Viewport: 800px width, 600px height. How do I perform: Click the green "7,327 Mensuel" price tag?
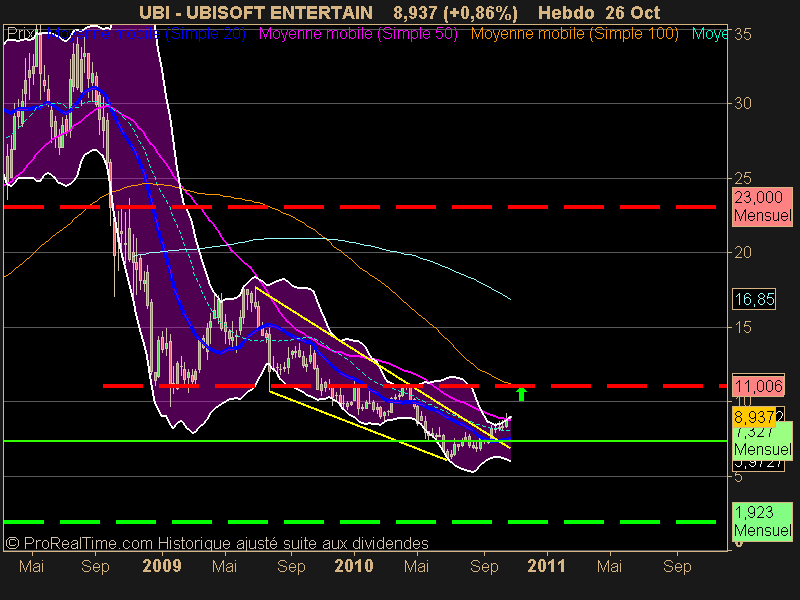coord(763,442)
